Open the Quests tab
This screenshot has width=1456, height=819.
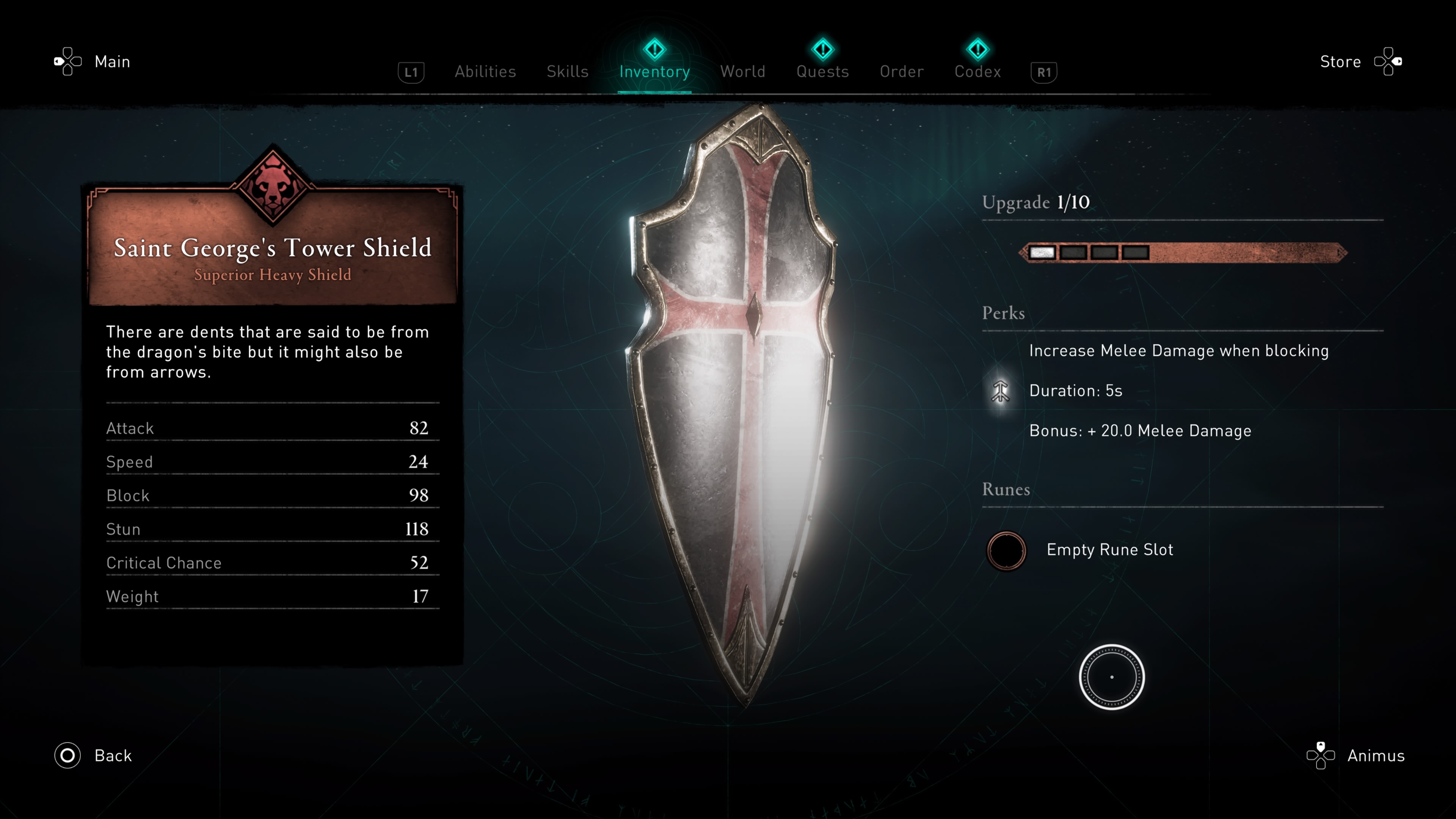(x=822, y=72)
